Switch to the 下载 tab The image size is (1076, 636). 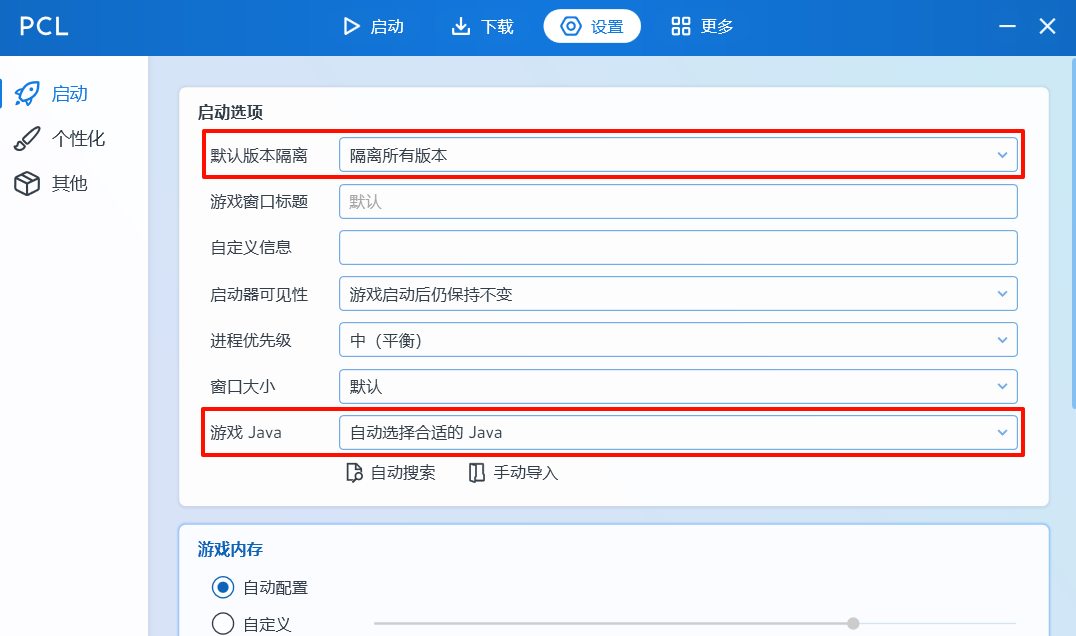[x=483, y=27]
